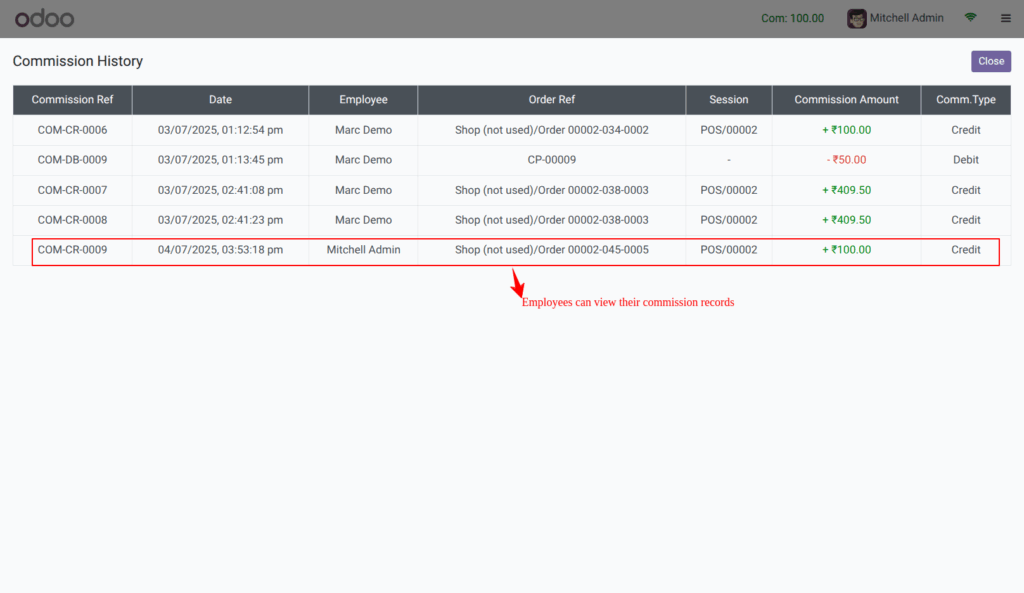Open Order 00002-038-0003 on row COM-CR-0007
The width and height of the screenshot is (1024, 593).
tap(552, 190)
